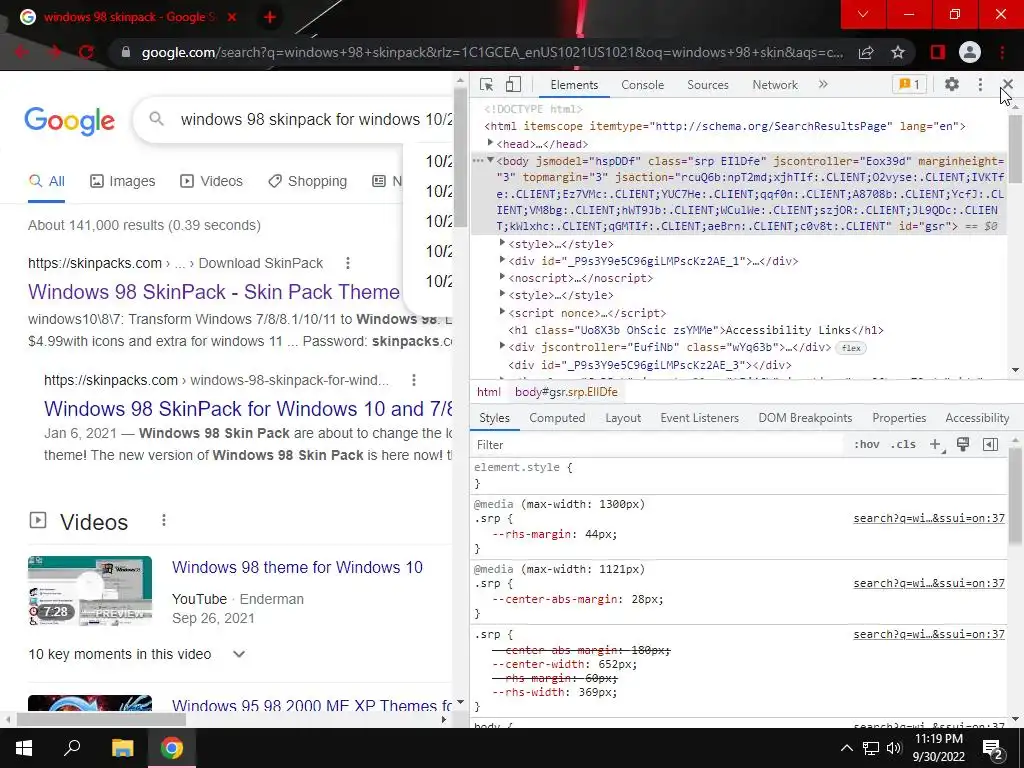Open the Computed styles tab
The height and width of the screenshot is (768, 1024).
tap(557, 418)
